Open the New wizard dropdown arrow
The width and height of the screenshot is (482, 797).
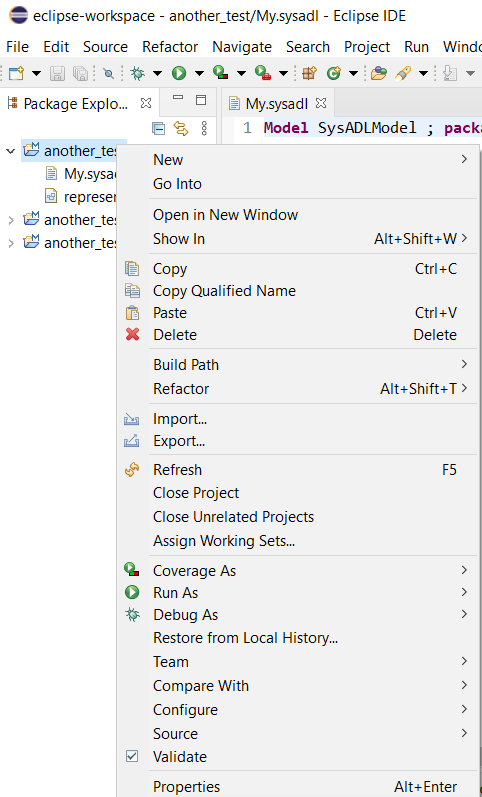point(36,74)
